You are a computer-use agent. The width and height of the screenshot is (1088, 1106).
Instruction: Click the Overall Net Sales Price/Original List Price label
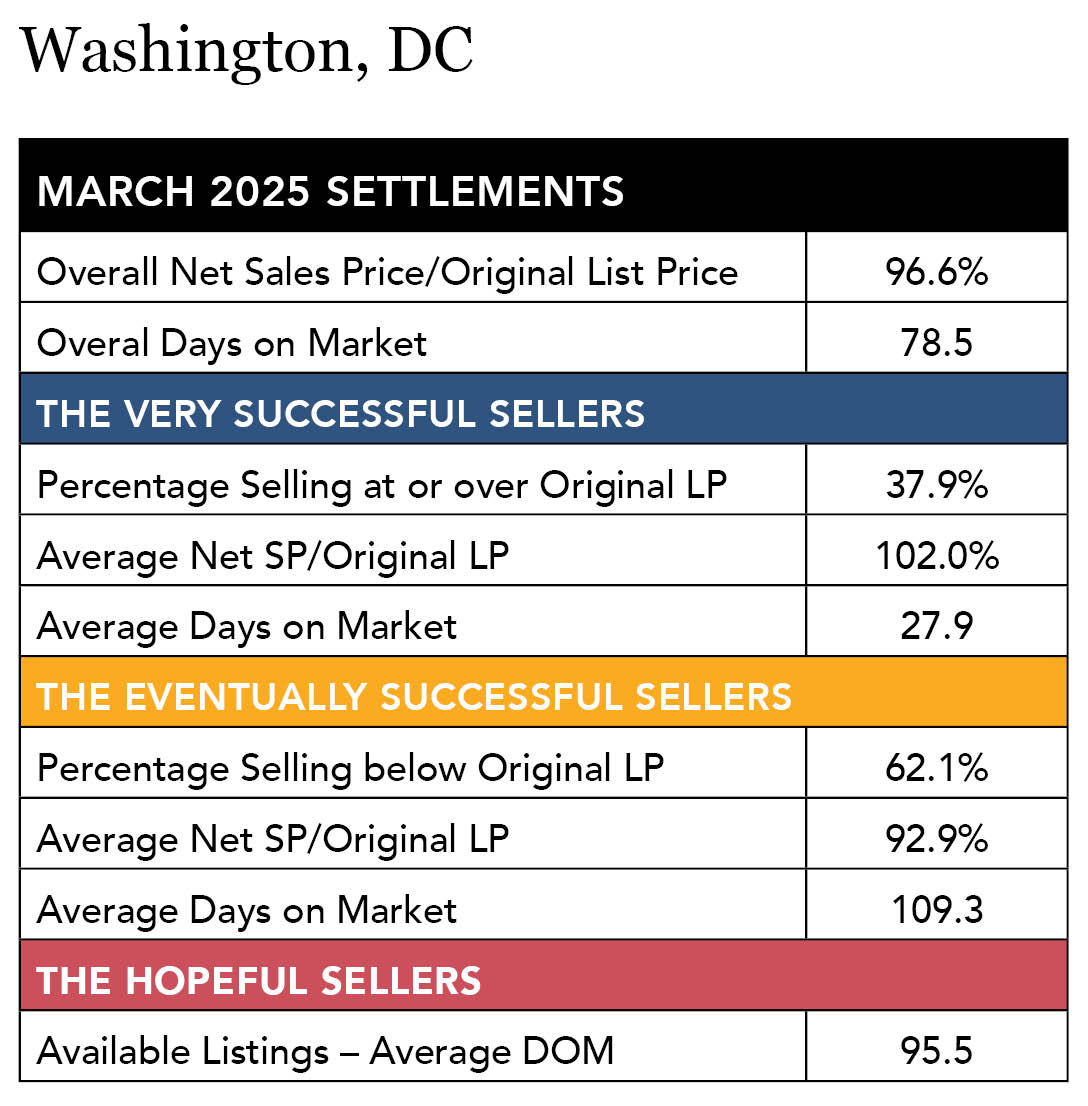pyautogui.click(x=387, y=271)
